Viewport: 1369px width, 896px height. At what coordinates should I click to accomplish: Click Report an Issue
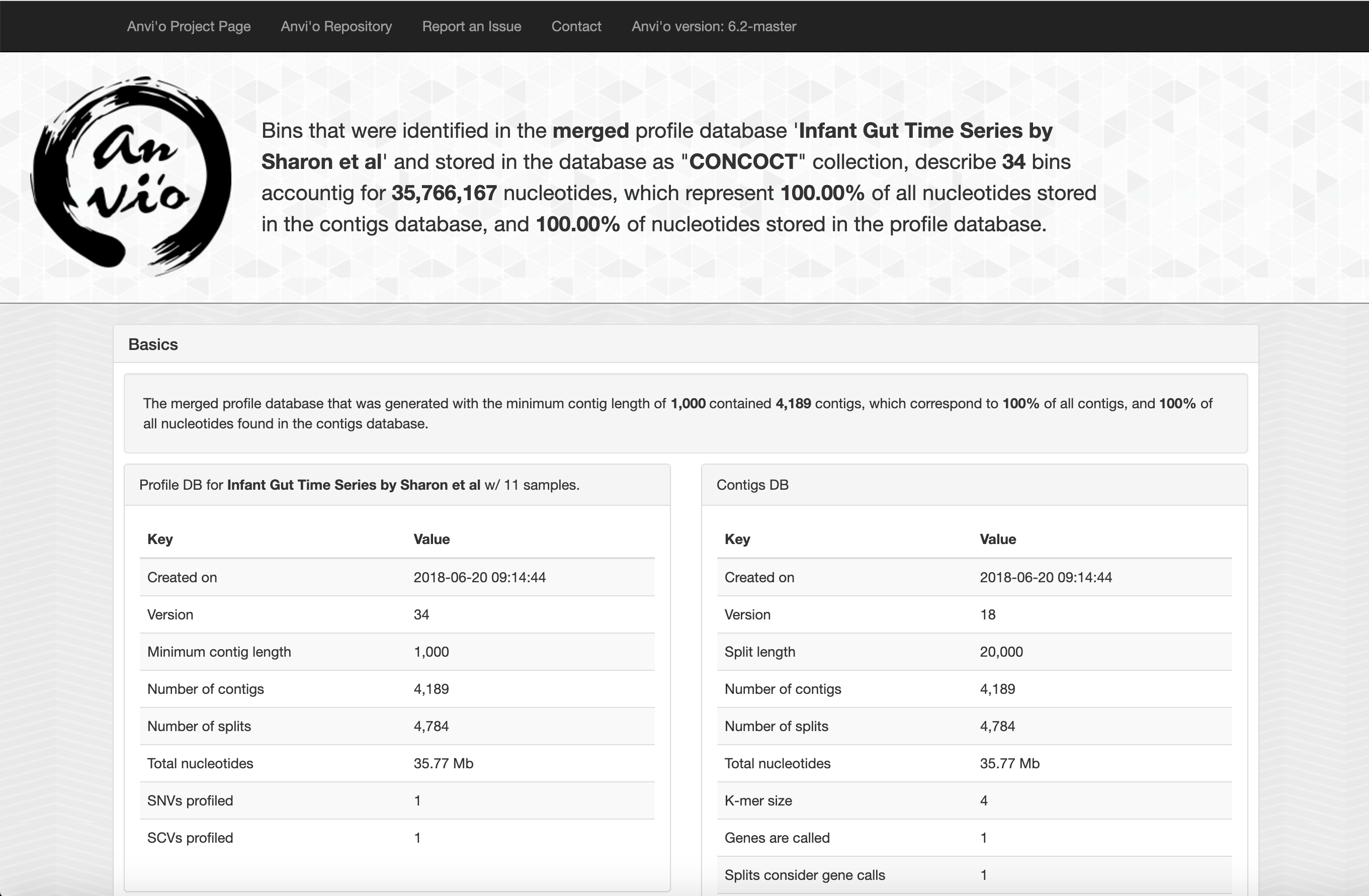[471, 27]
